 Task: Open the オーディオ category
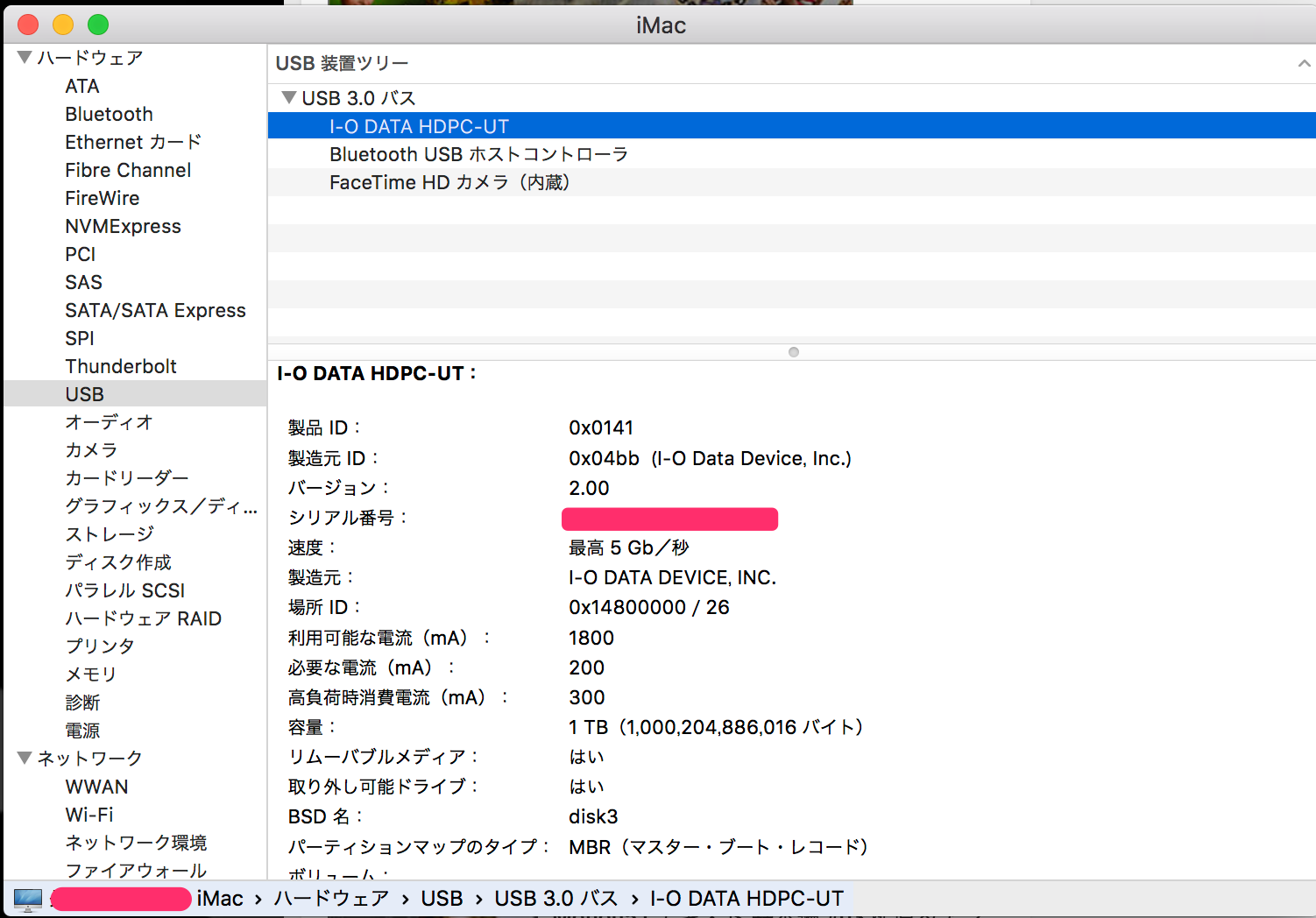click(x=109, y=422)
